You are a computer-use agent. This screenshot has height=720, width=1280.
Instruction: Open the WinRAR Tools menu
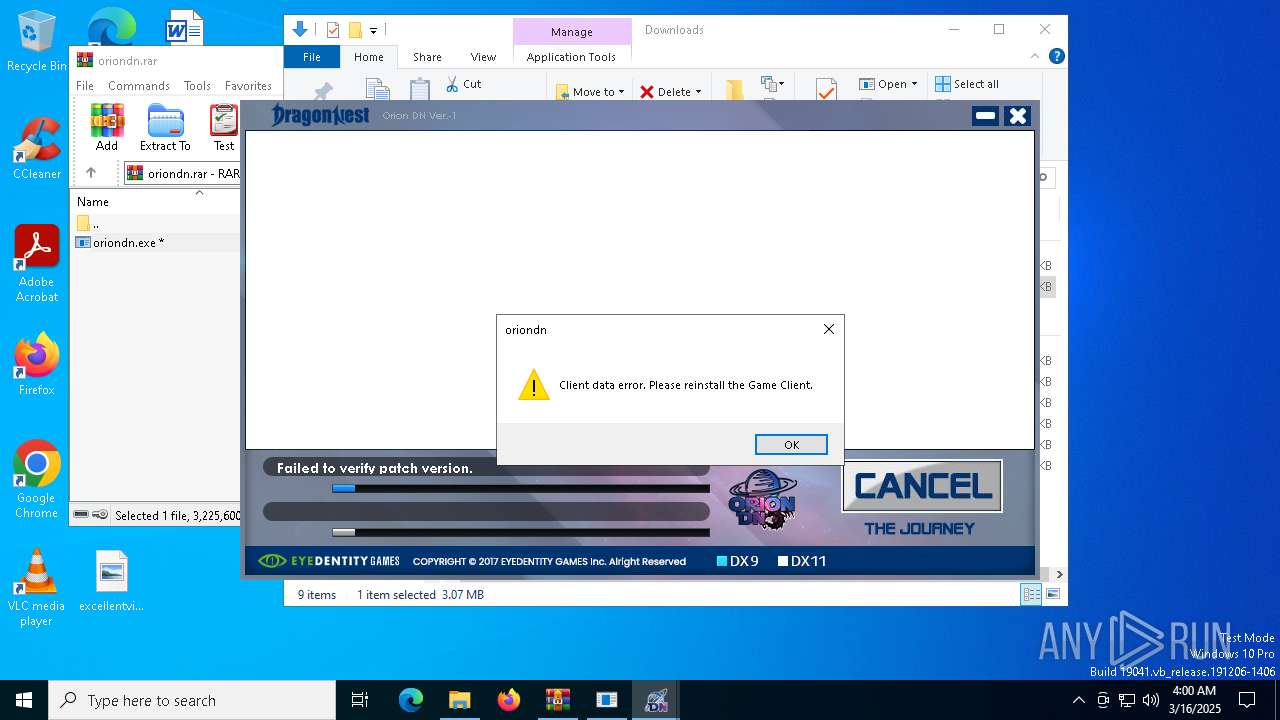(197, 86)
